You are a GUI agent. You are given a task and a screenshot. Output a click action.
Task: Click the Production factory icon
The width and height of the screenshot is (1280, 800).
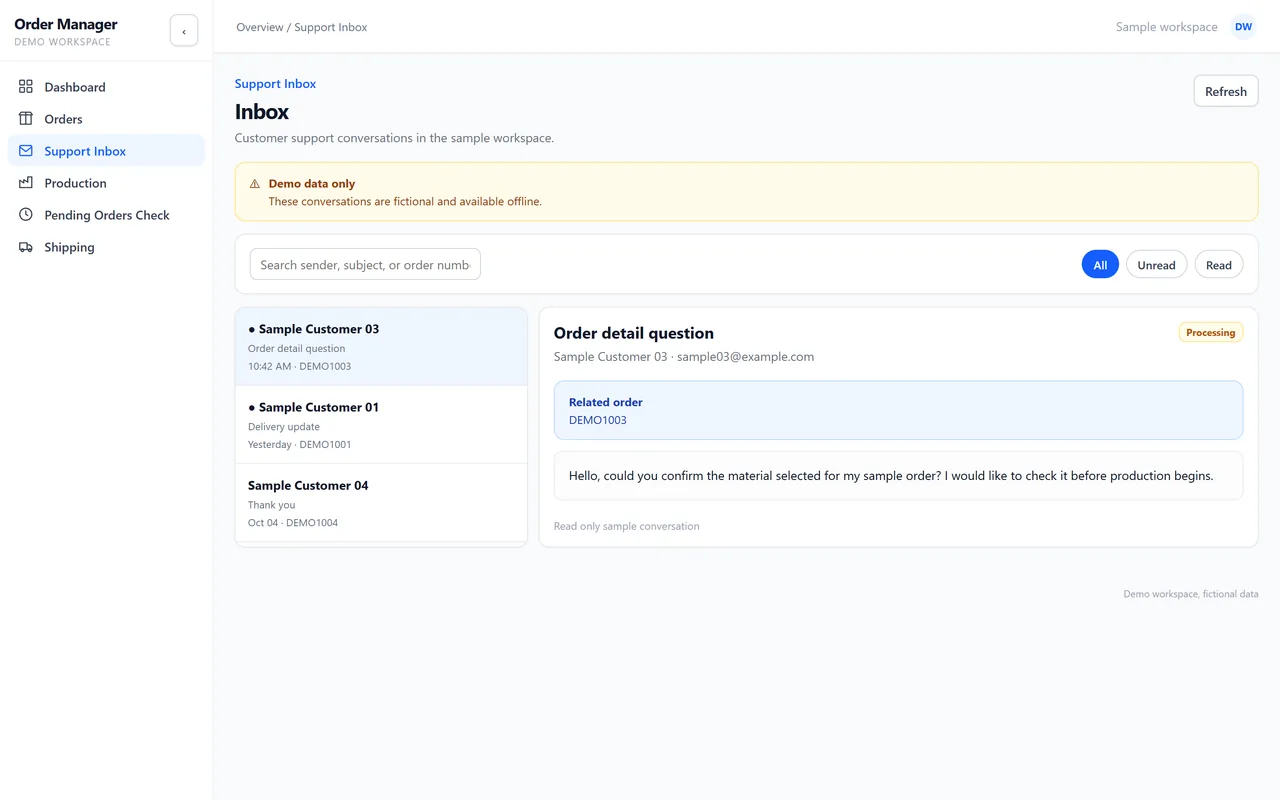26,183
